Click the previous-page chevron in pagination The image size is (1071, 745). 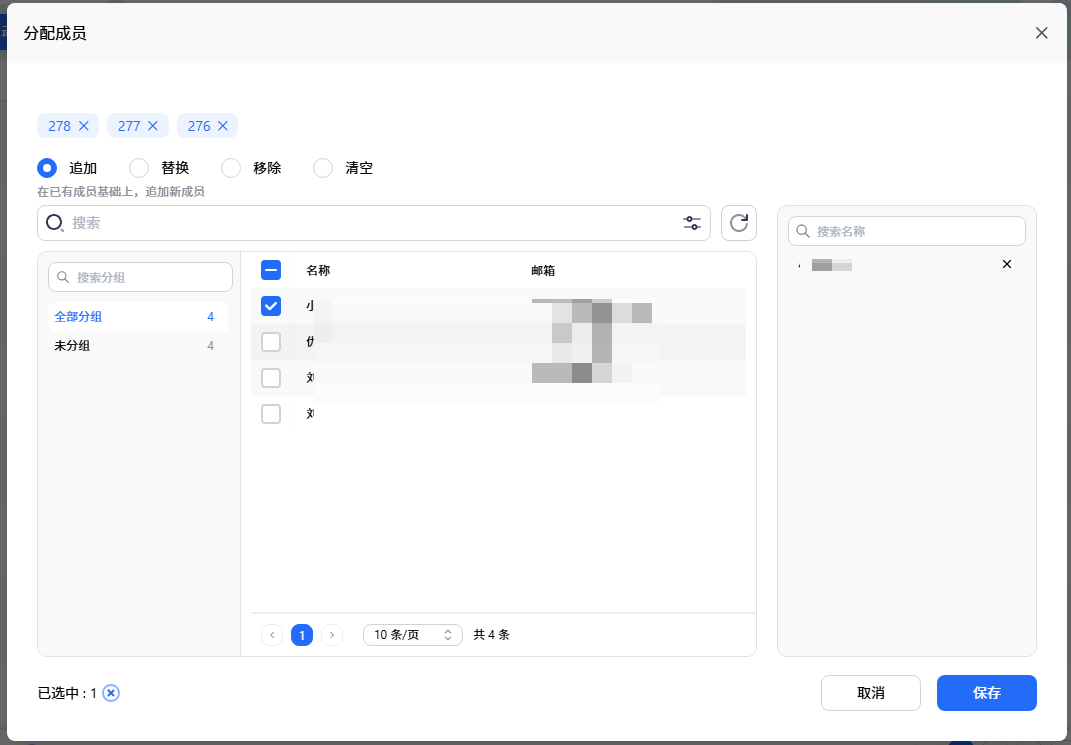pyautogui.click(x=271, y=634)
